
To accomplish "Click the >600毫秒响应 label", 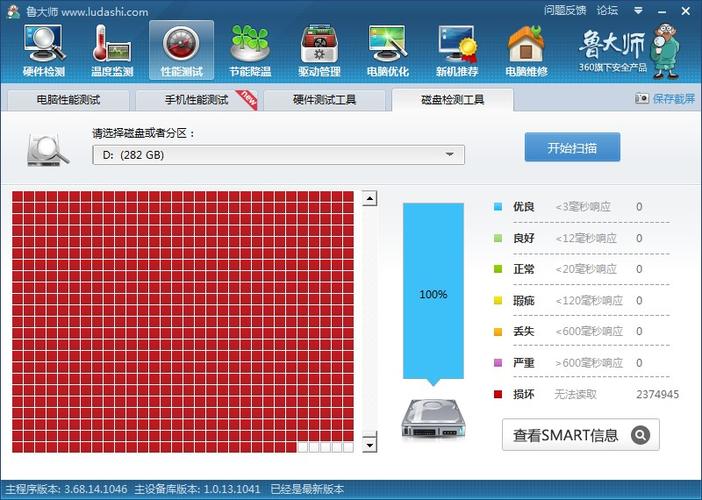I will click(x=589, y=363).
